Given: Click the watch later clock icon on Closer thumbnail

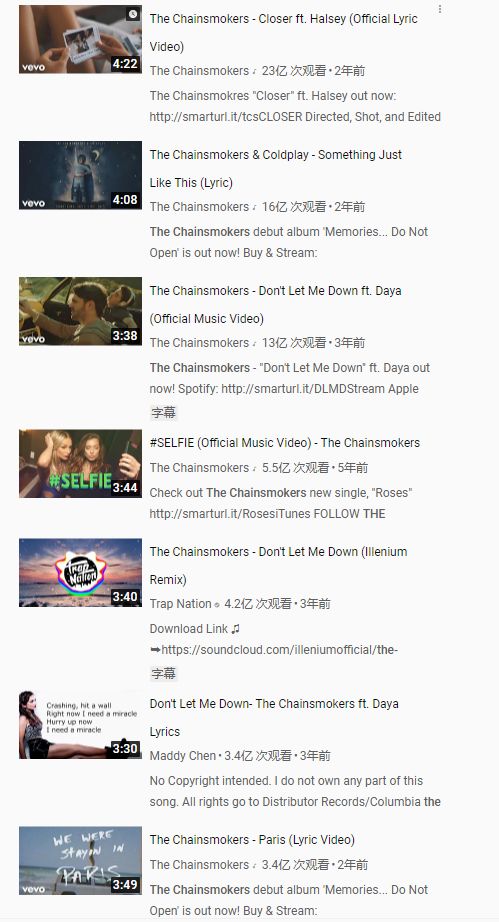Looking at the screenshot, I should 133,14.
